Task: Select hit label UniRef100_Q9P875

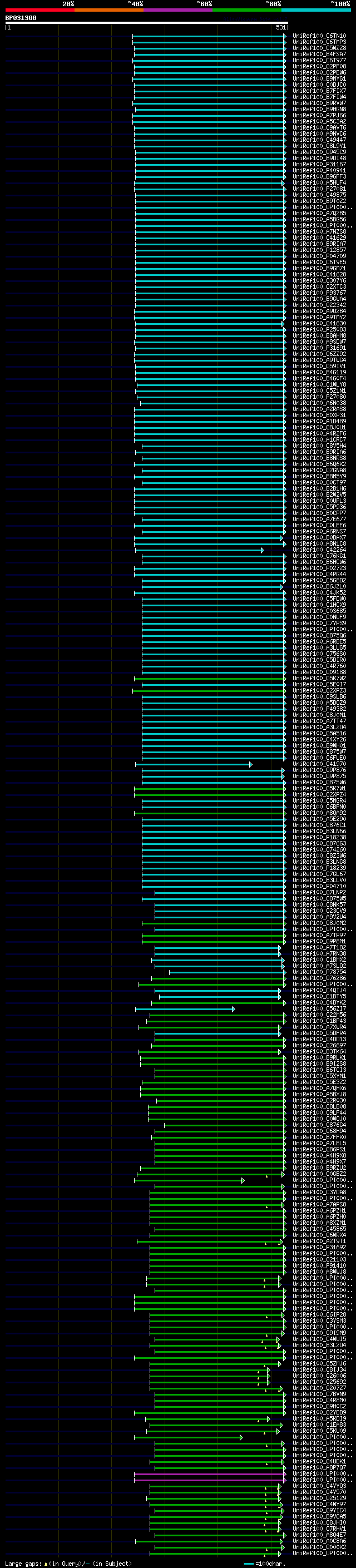Action: tap(319, 776)
